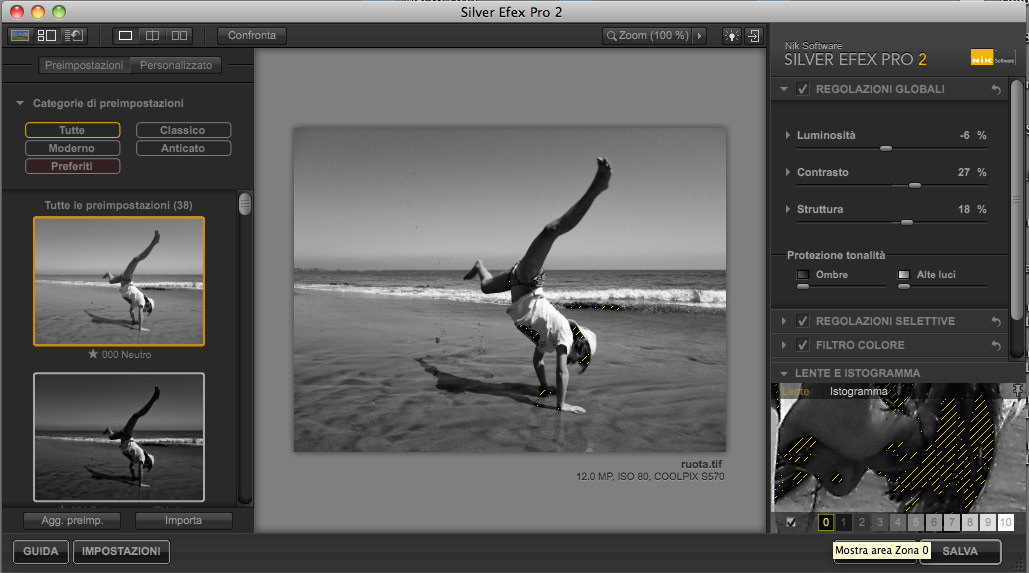Toggle the Regolazioni Globali checkbox
Screen dimensions: 1029x573
coord(802,89)
